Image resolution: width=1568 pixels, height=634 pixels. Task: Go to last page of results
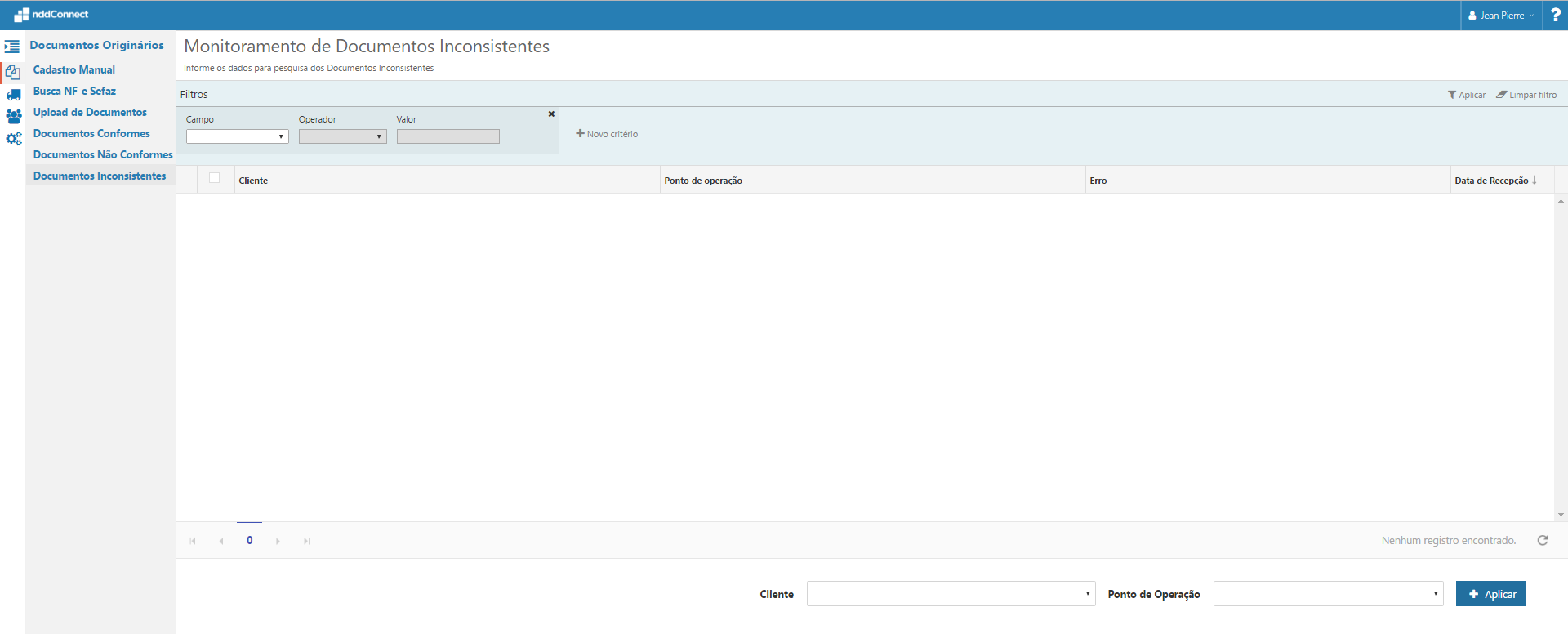click(x=306, y=541)
